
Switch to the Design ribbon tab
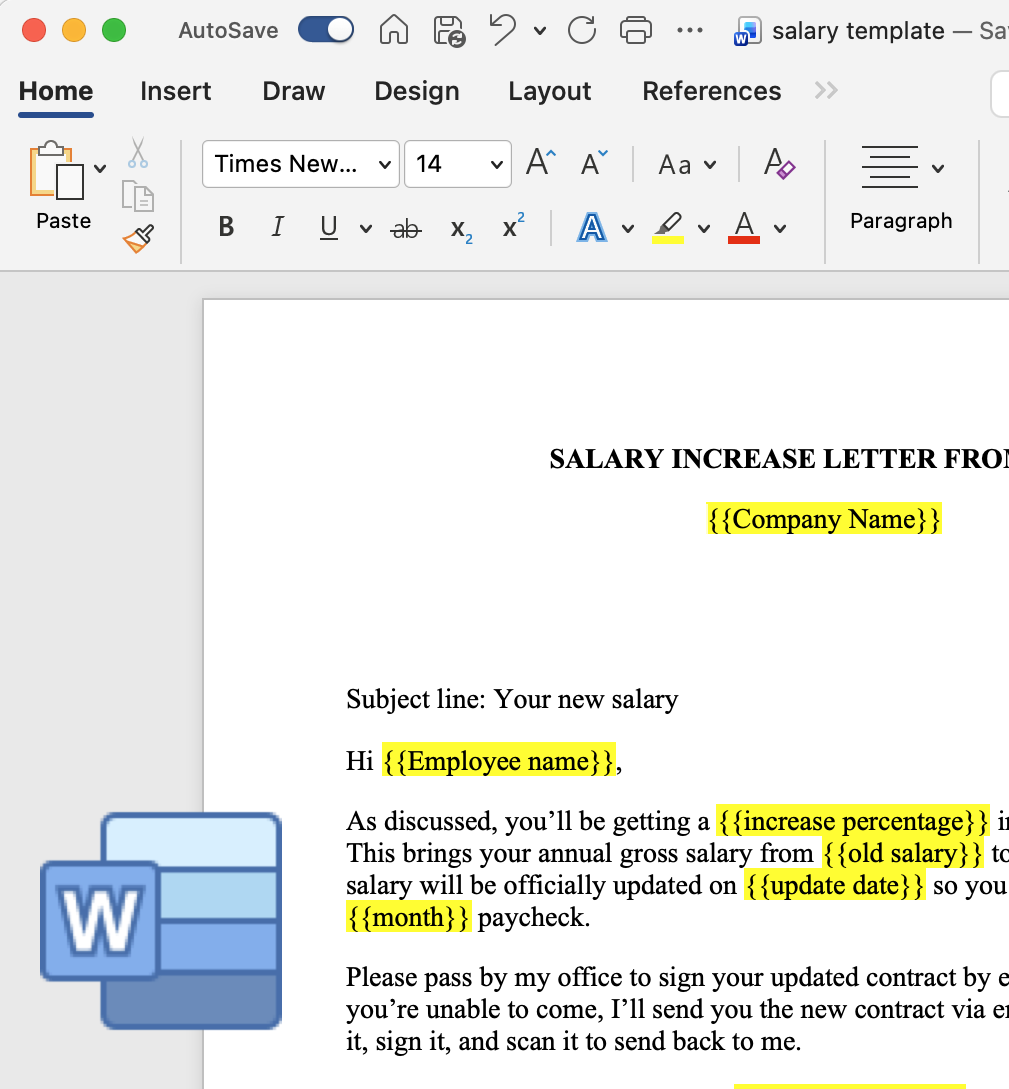click(x=416, y=91)
